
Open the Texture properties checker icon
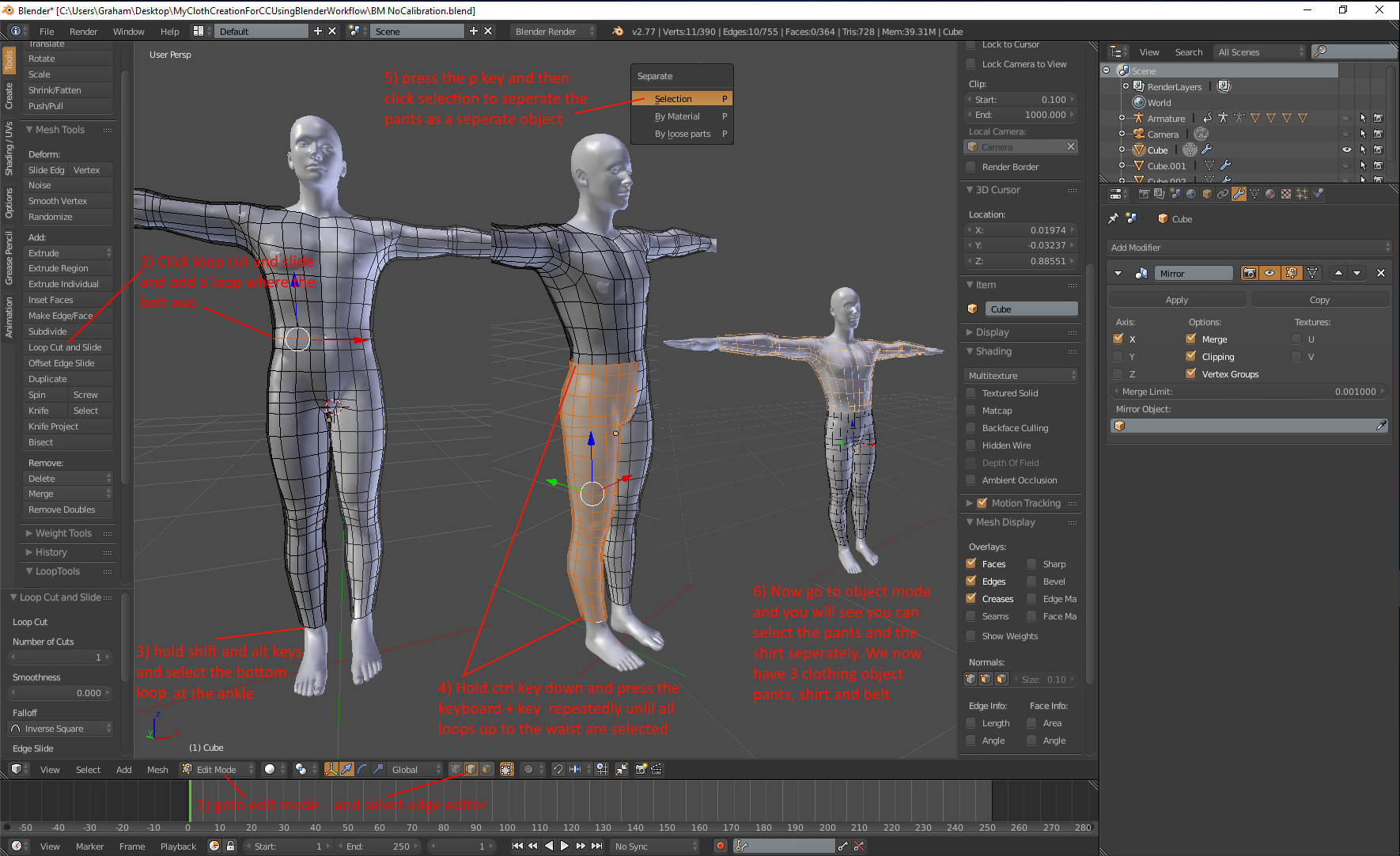pos(1286,194)
